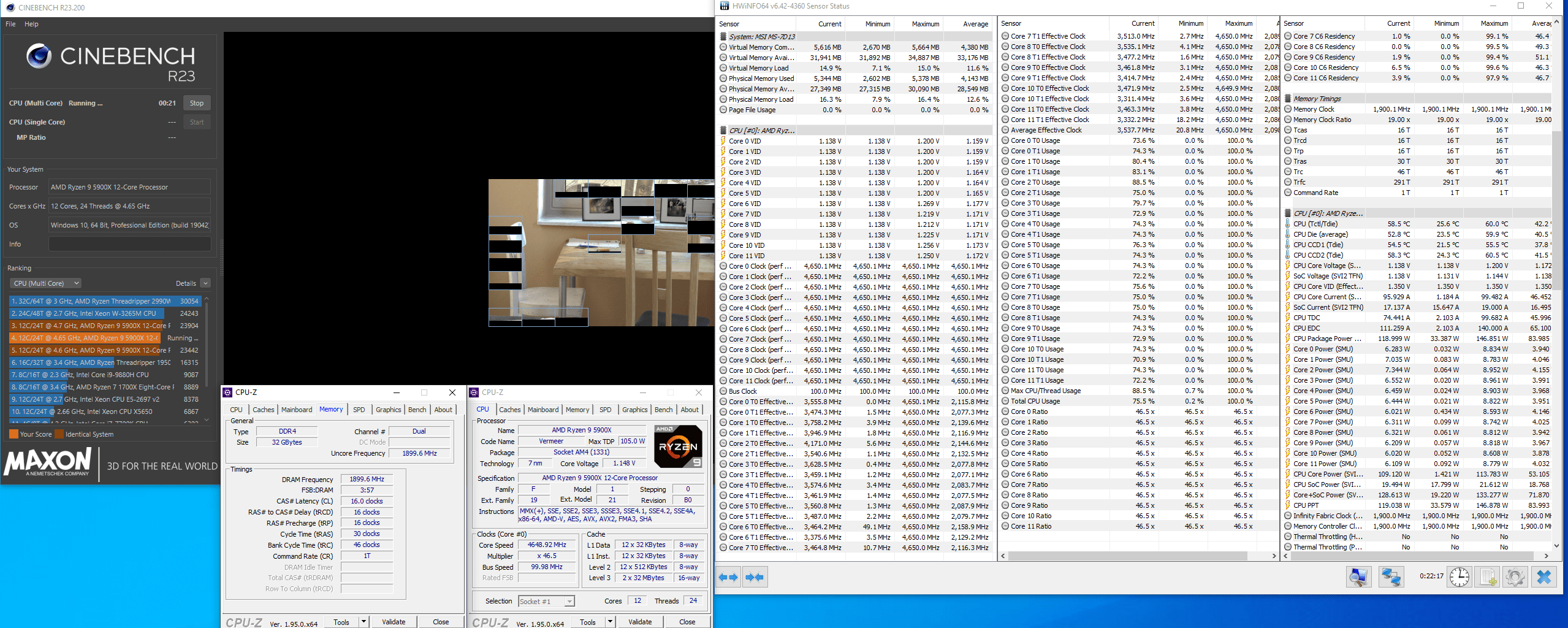The width and height of the screenshot is (1568, 628).
Task: Click the Ryzen 9 logo in CPU-Z
Action: point(678,446)
